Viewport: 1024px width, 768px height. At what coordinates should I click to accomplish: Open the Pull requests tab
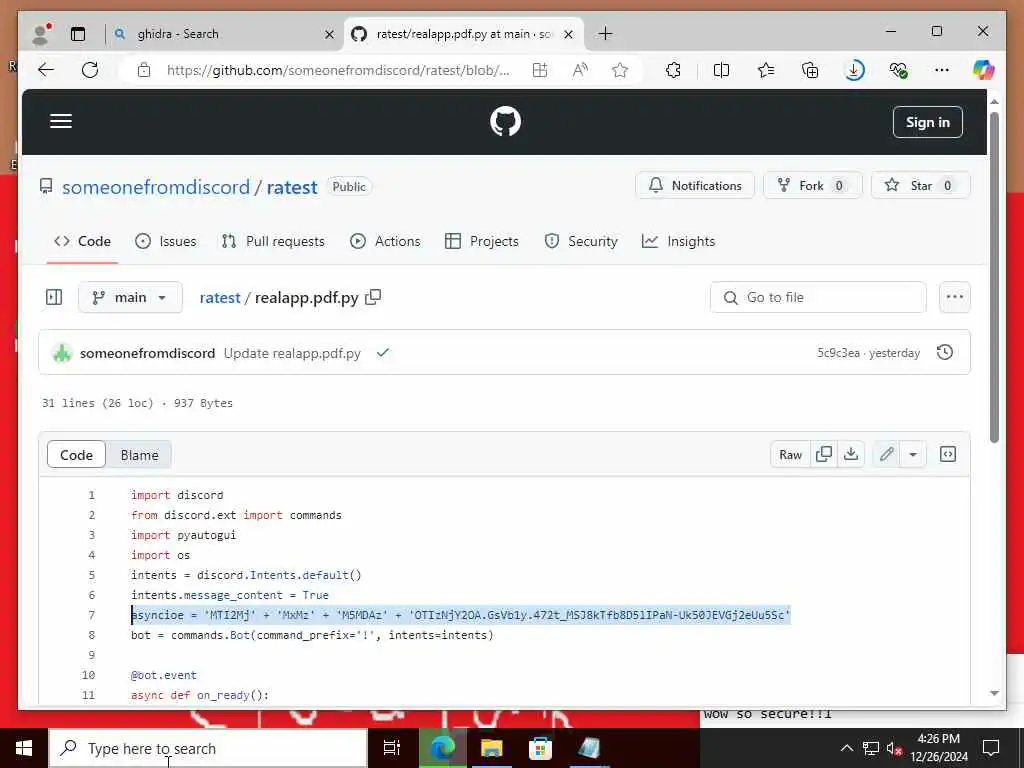pyautogui.click(x=273, y=241)
